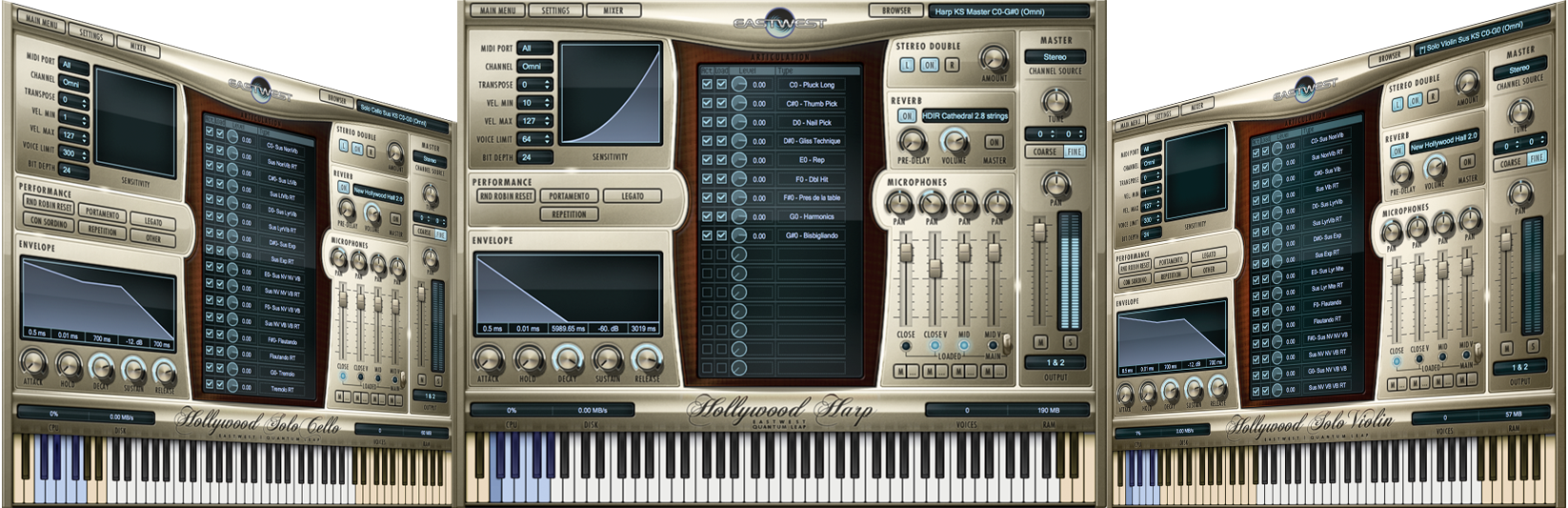Viewport: 1568px width, 508px height.
Task: Open reverb preset HDIR Cathedral 2.8 strings
Action: [964, 115]
